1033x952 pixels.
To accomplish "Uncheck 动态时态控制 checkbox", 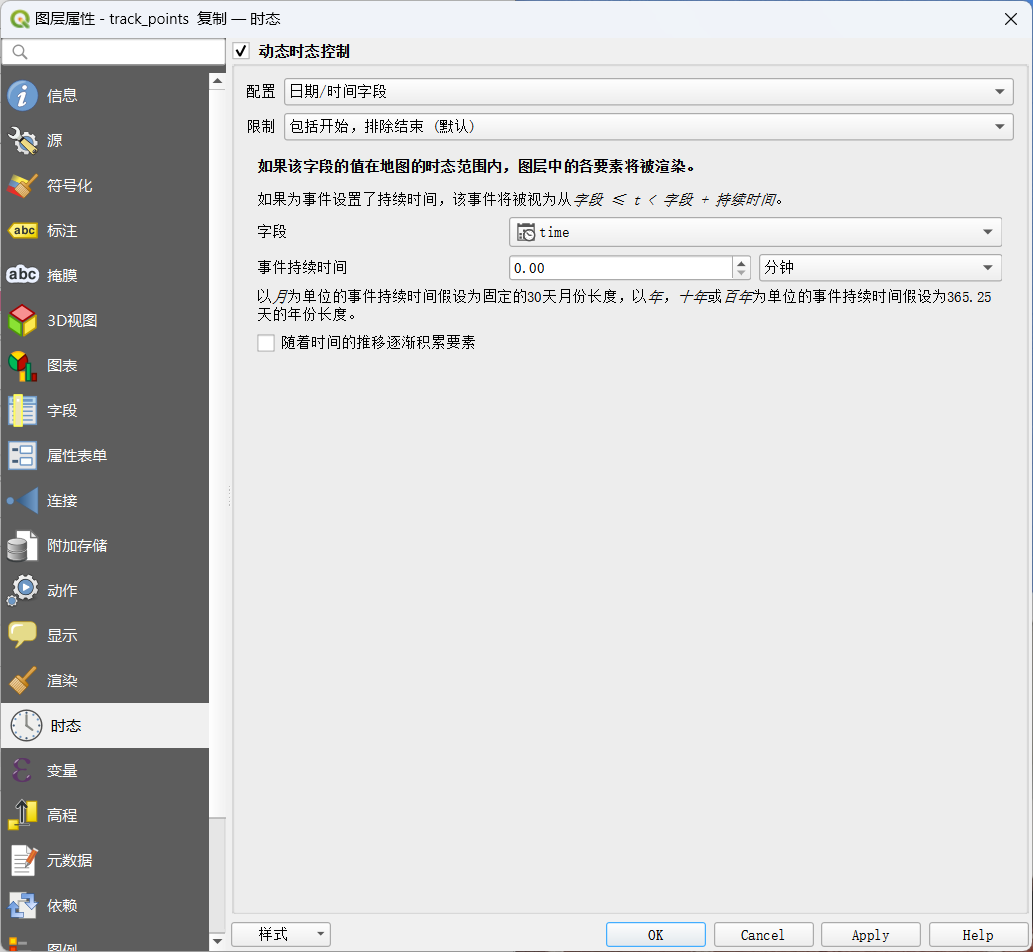I will coord(241,51).
